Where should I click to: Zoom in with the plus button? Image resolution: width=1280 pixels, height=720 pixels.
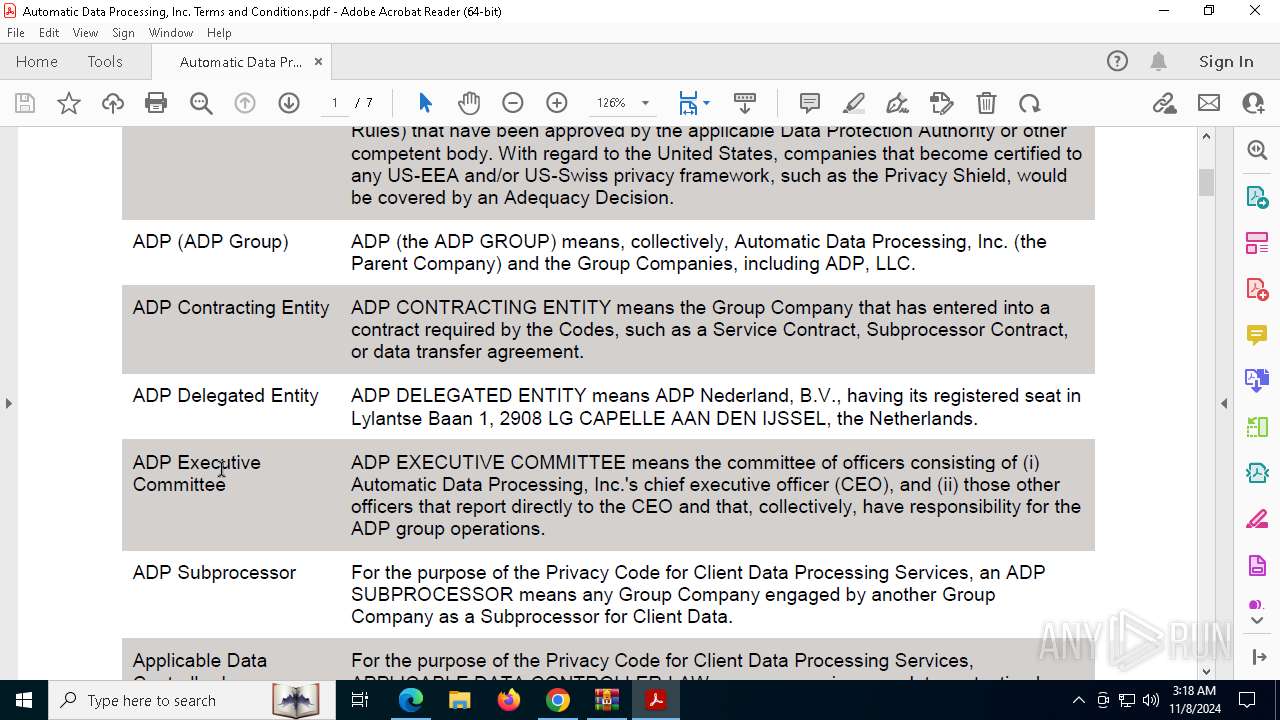click(x=557, y=103)
